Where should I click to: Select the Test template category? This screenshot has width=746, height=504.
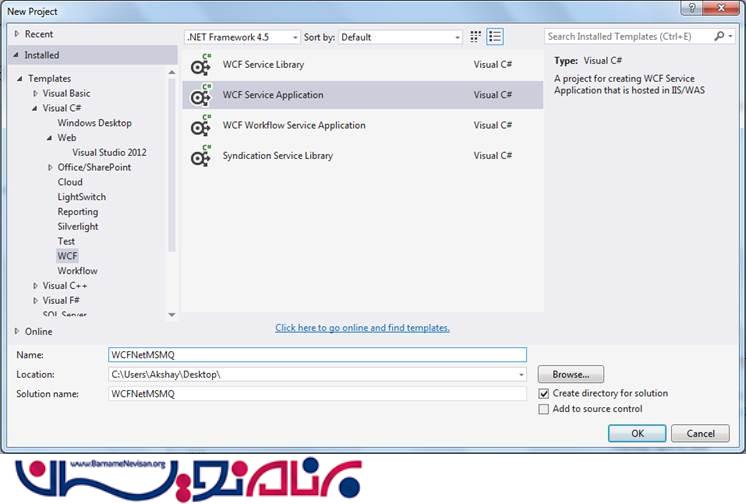pyautogui.click(x=66, y=241)
